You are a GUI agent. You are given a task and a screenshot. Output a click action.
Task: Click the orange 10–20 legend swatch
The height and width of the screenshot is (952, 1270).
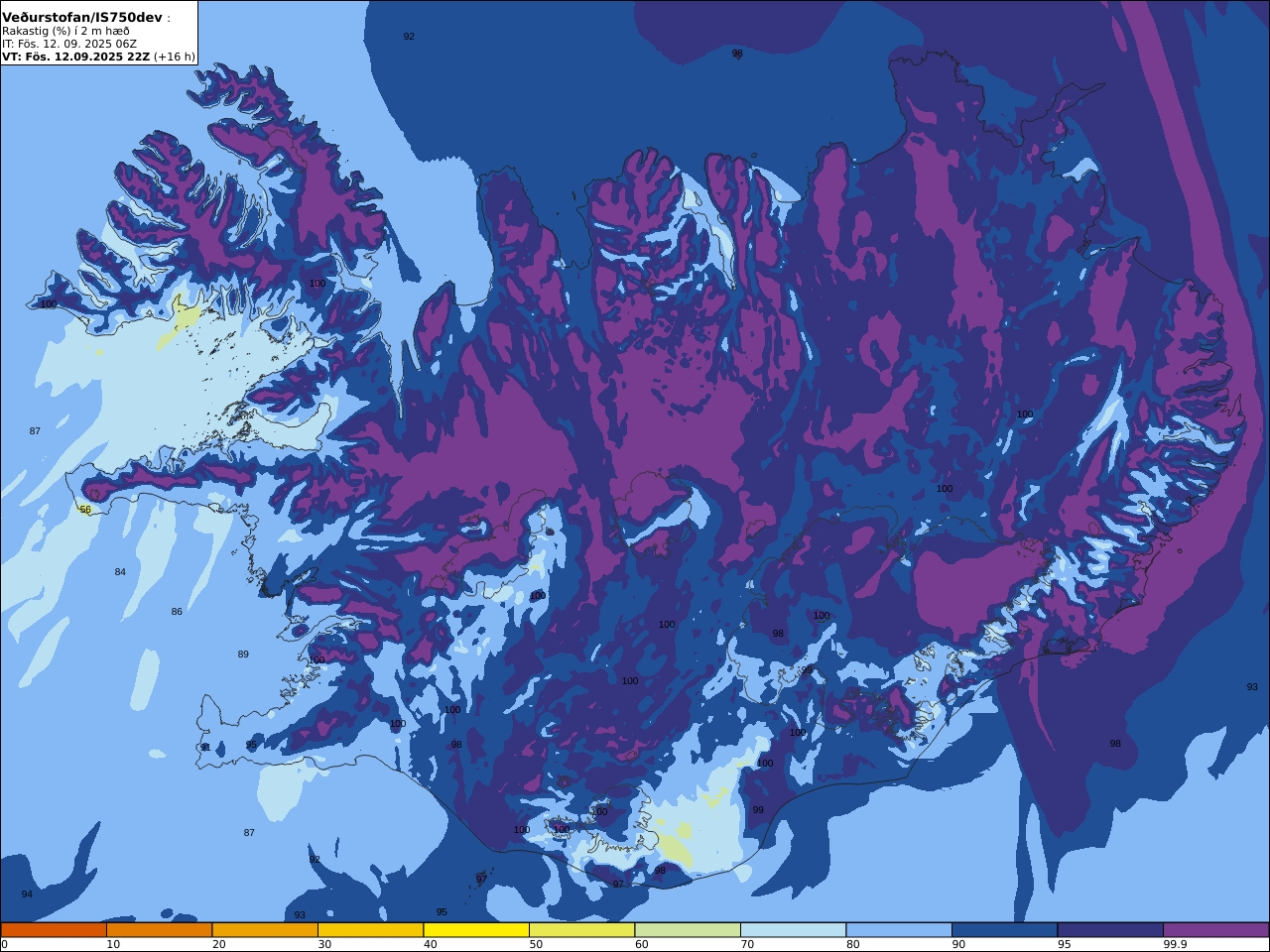pyautogui.click(x=159, y=930)
